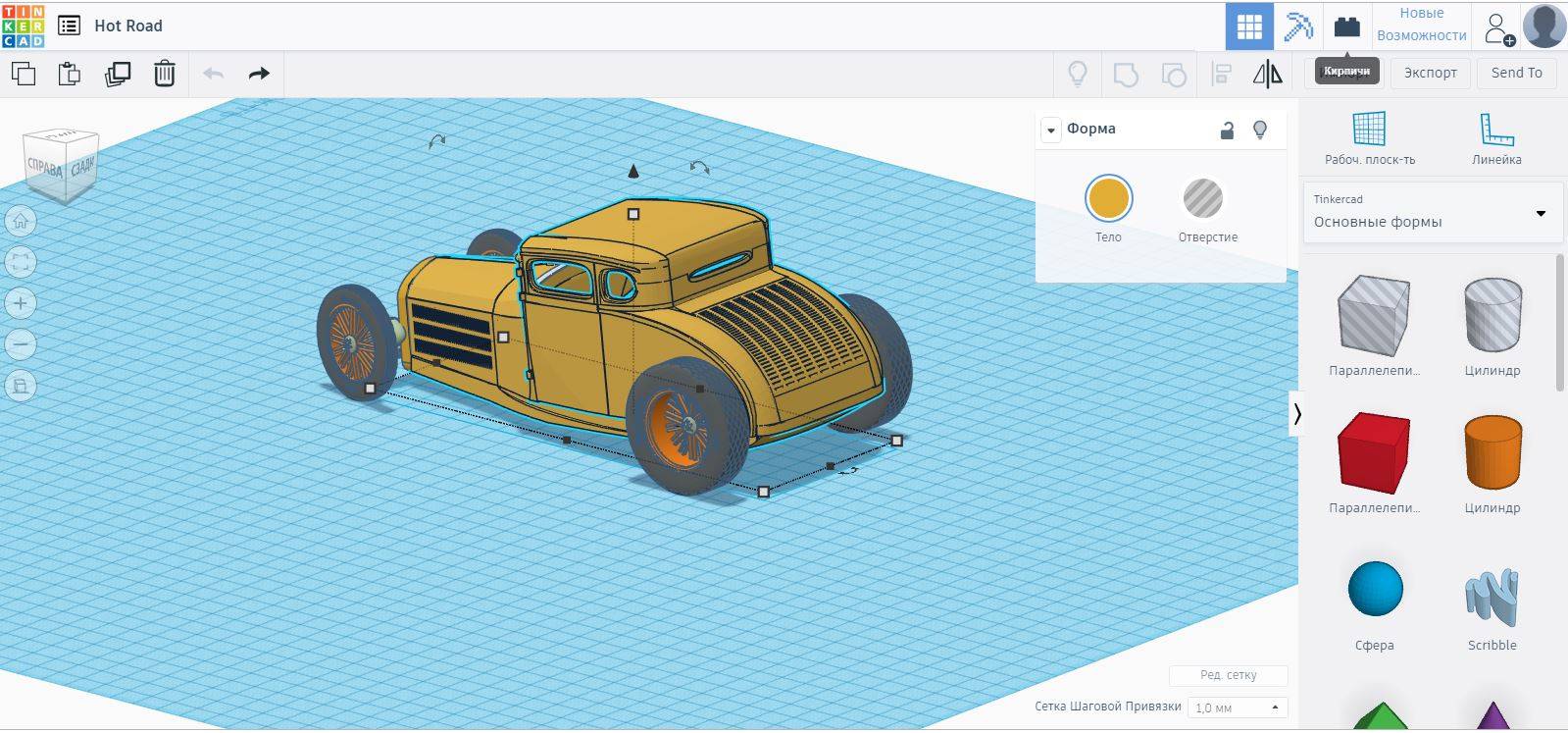Screen dimensions: 1568x733
Task: Select the Рабоч. плоск-ть workplane tool
Action: 1369,138
